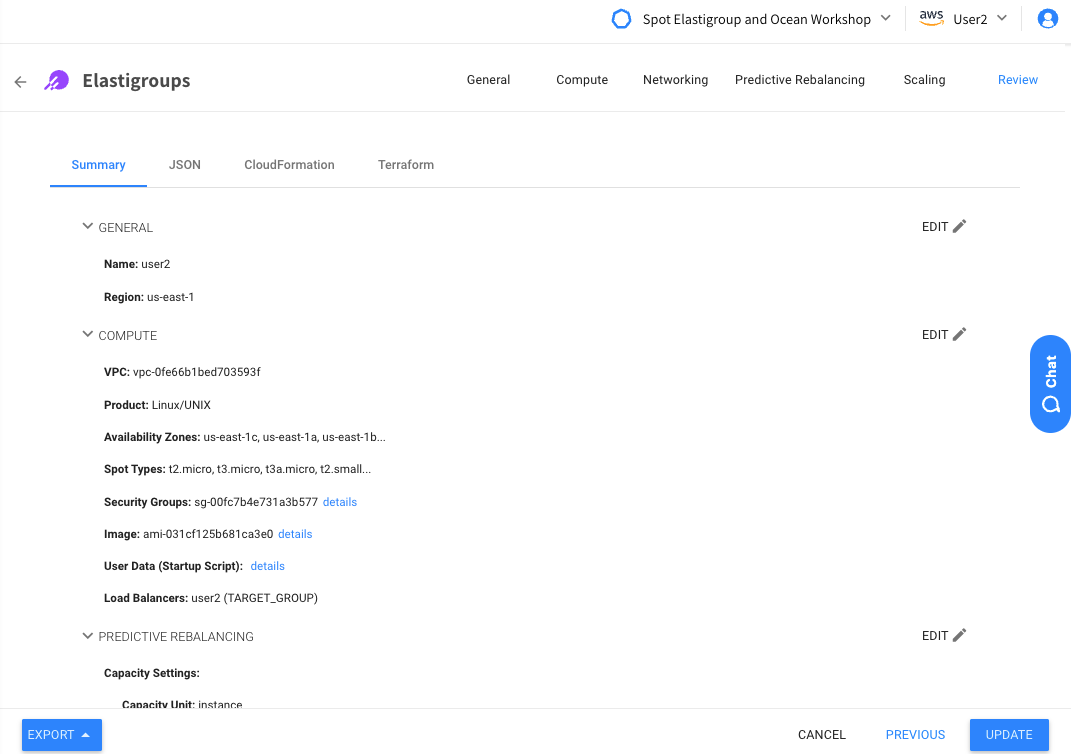1071x754 pixels.
Task: Click the UPDATE button
Action: tap(1009, 735)
